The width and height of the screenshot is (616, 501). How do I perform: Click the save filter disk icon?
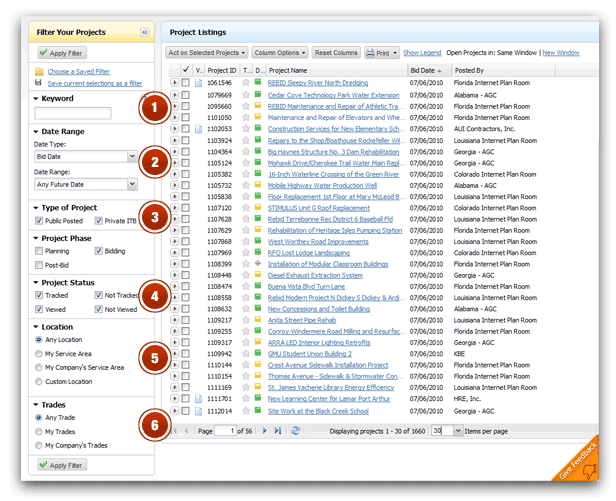38,83
